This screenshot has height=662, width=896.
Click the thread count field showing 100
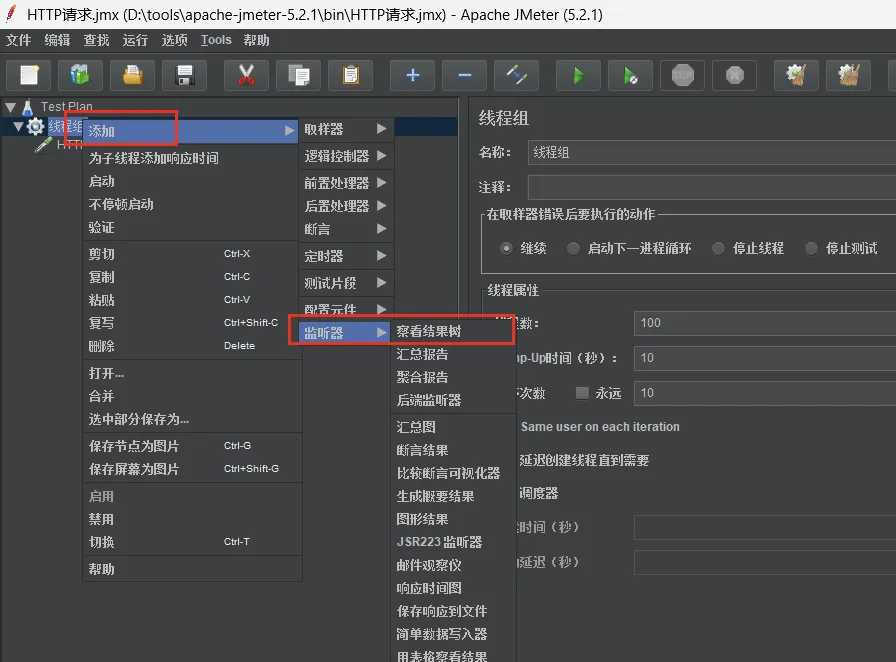point(765,323)
